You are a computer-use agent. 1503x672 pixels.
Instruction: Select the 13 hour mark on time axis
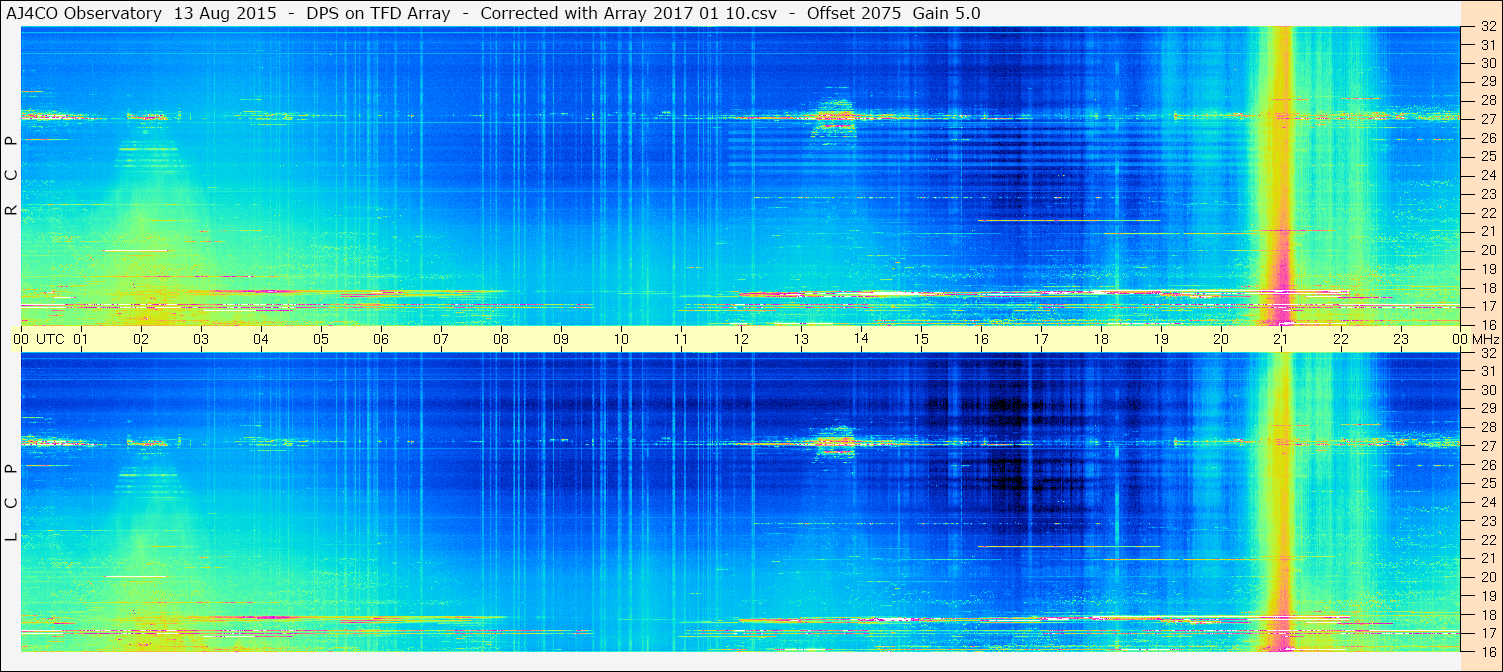click(801, 339)
